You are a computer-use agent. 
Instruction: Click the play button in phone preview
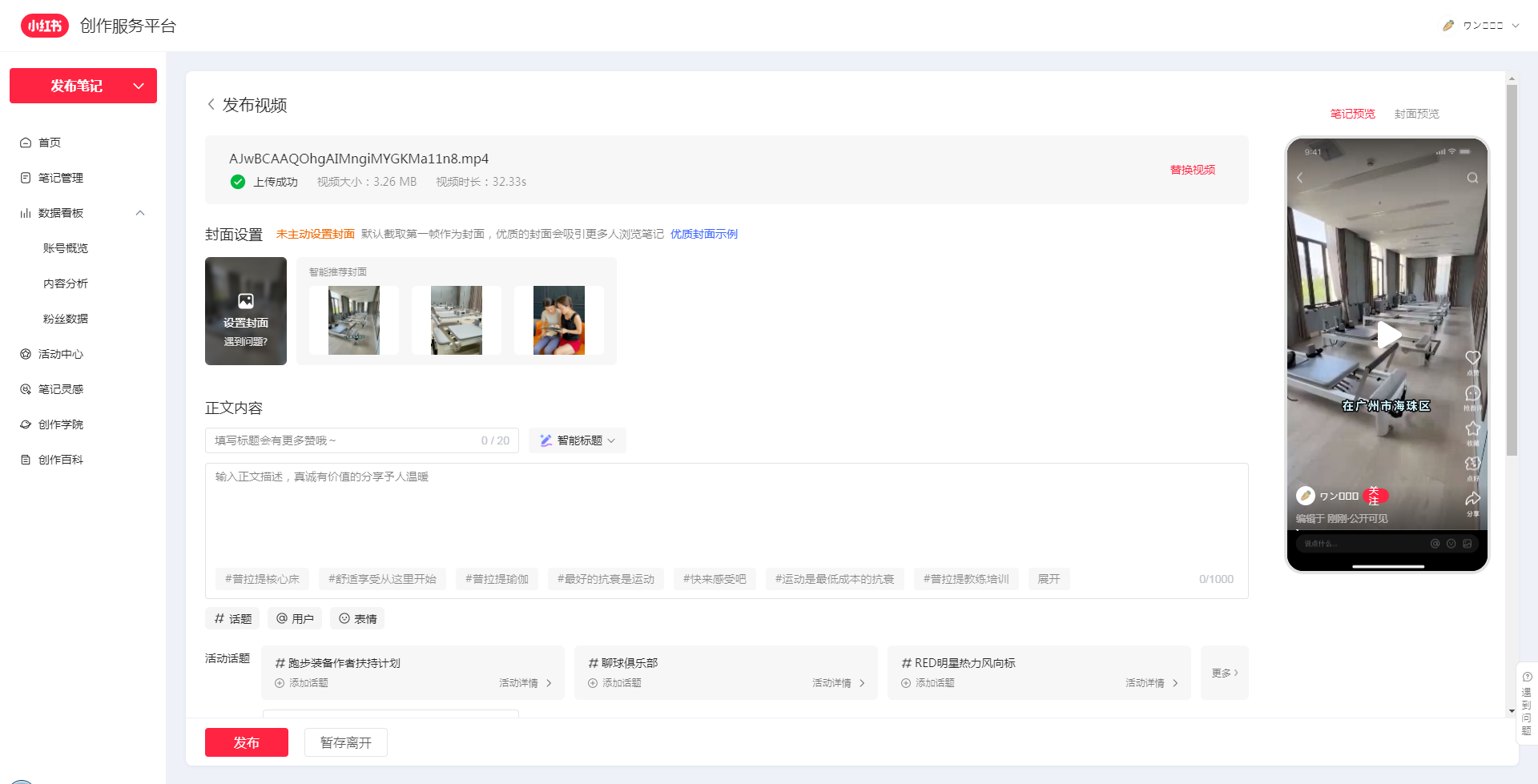[1388, 335]
